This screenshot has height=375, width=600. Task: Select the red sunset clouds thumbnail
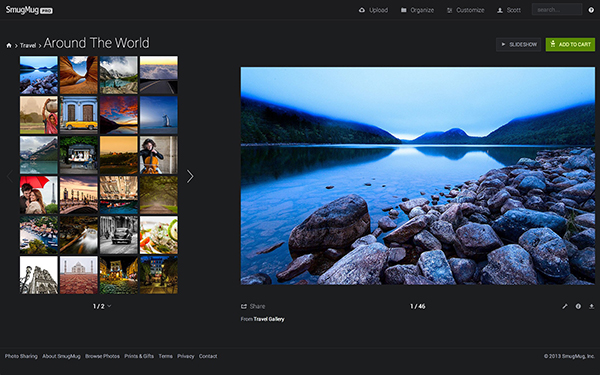(x=119, y=115)
